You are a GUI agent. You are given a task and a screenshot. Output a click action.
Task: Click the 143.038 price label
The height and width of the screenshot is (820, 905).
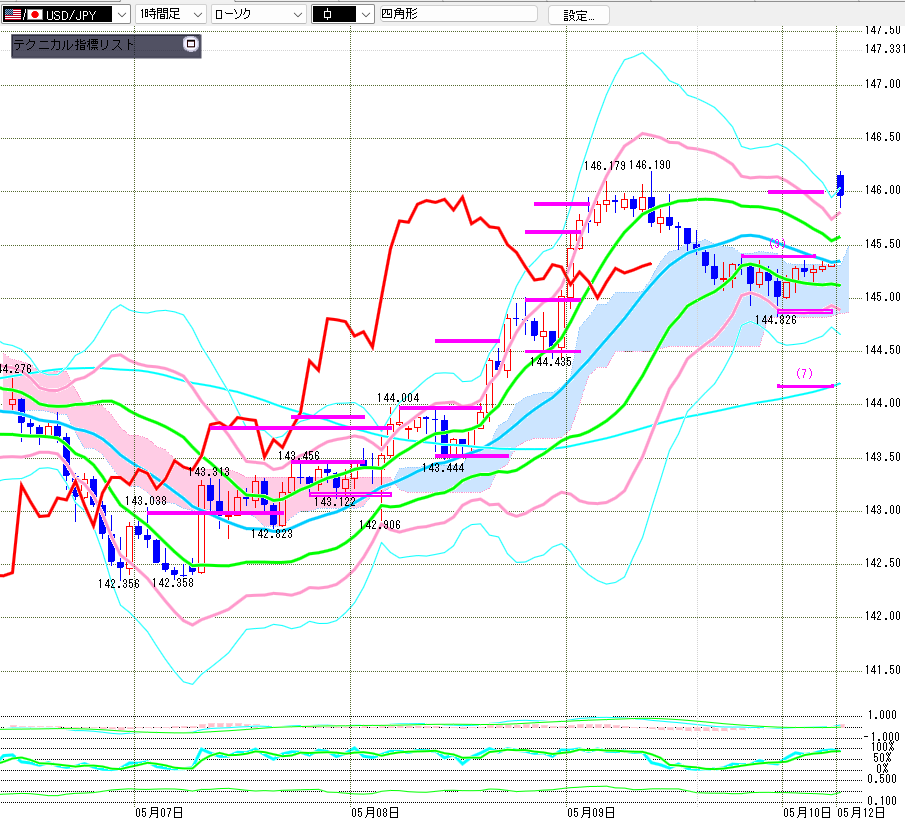click(x=146, y=501)
